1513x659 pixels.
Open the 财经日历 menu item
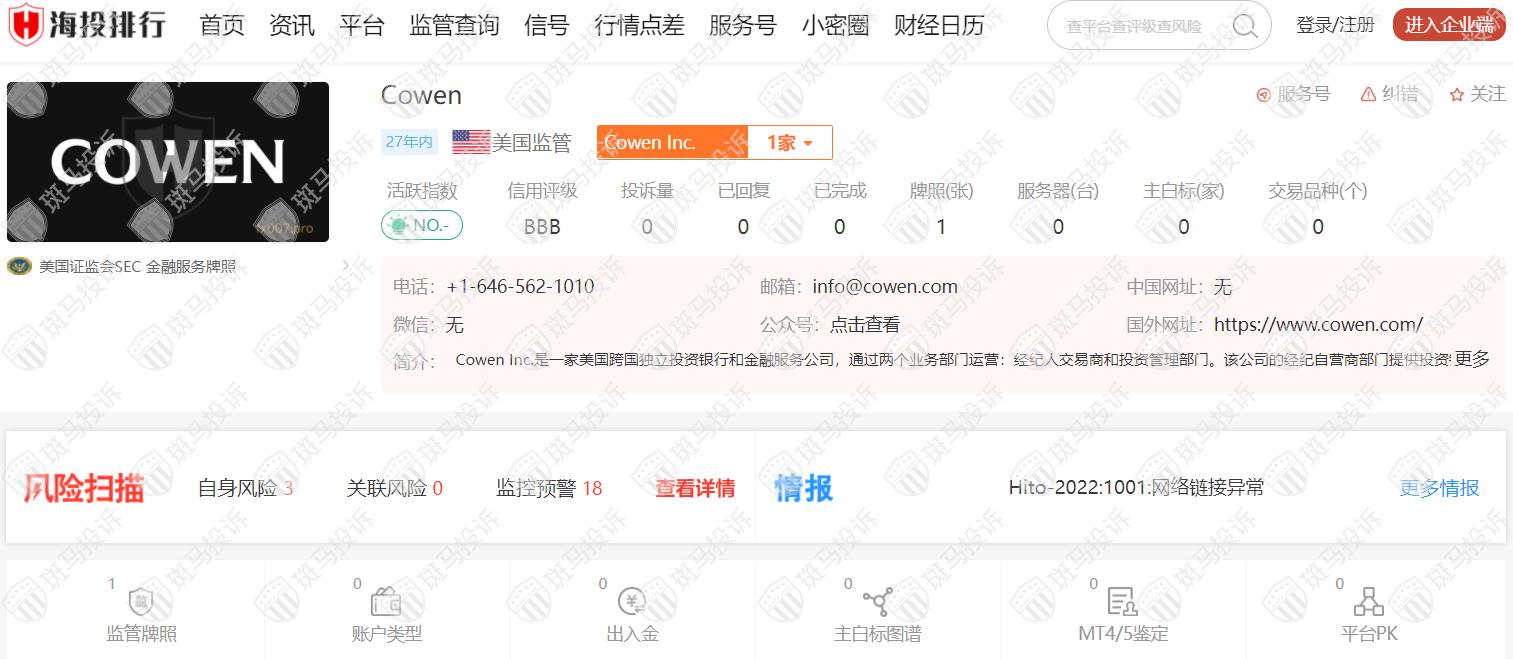click(938, 26)
